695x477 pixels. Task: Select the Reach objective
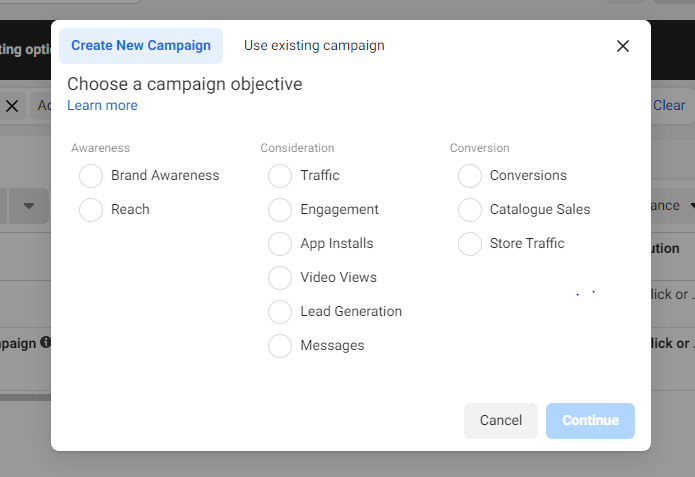point(91,210)
